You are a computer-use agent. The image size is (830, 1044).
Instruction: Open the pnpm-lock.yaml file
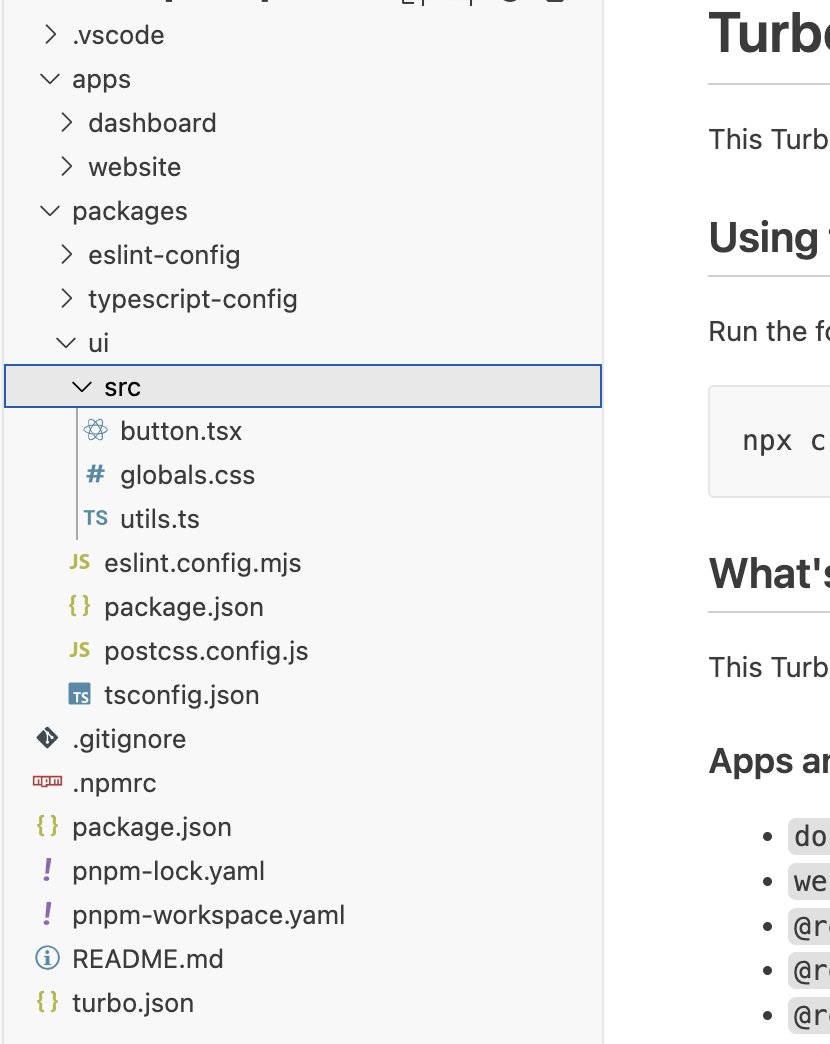[168, 871]
